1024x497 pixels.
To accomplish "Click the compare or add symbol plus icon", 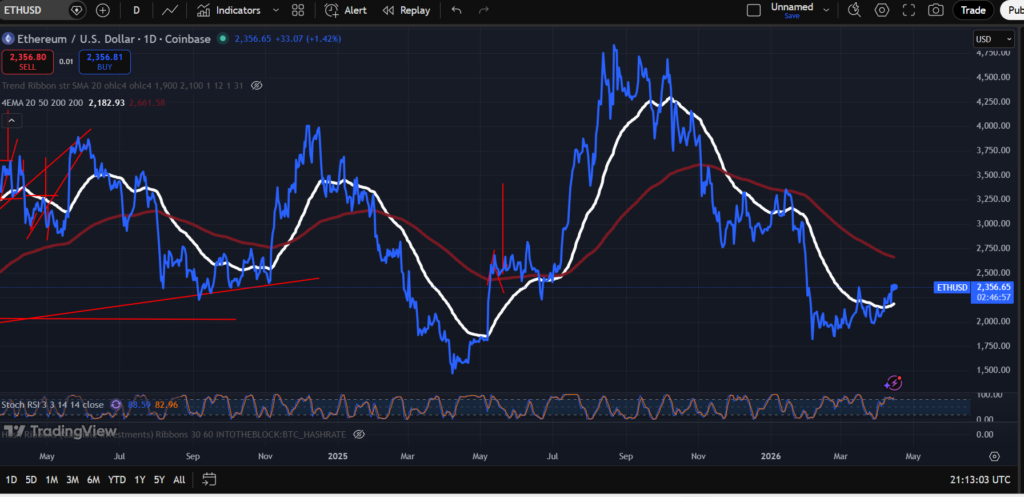I will (x=103, y=10).
